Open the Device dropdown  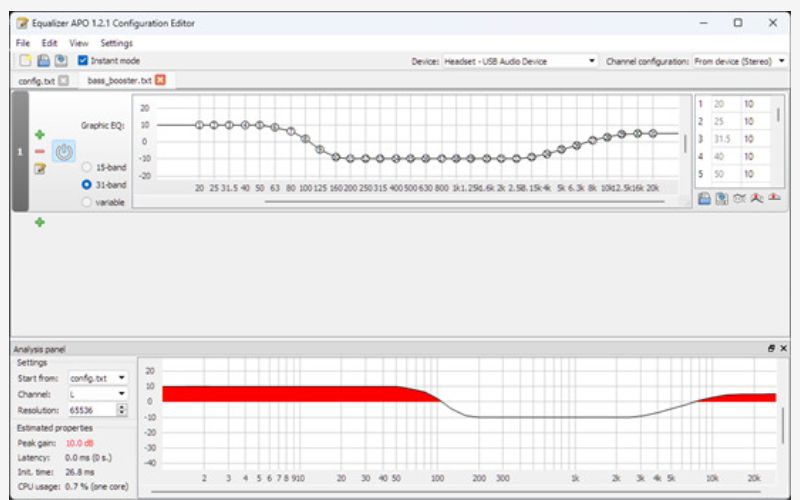520,61
